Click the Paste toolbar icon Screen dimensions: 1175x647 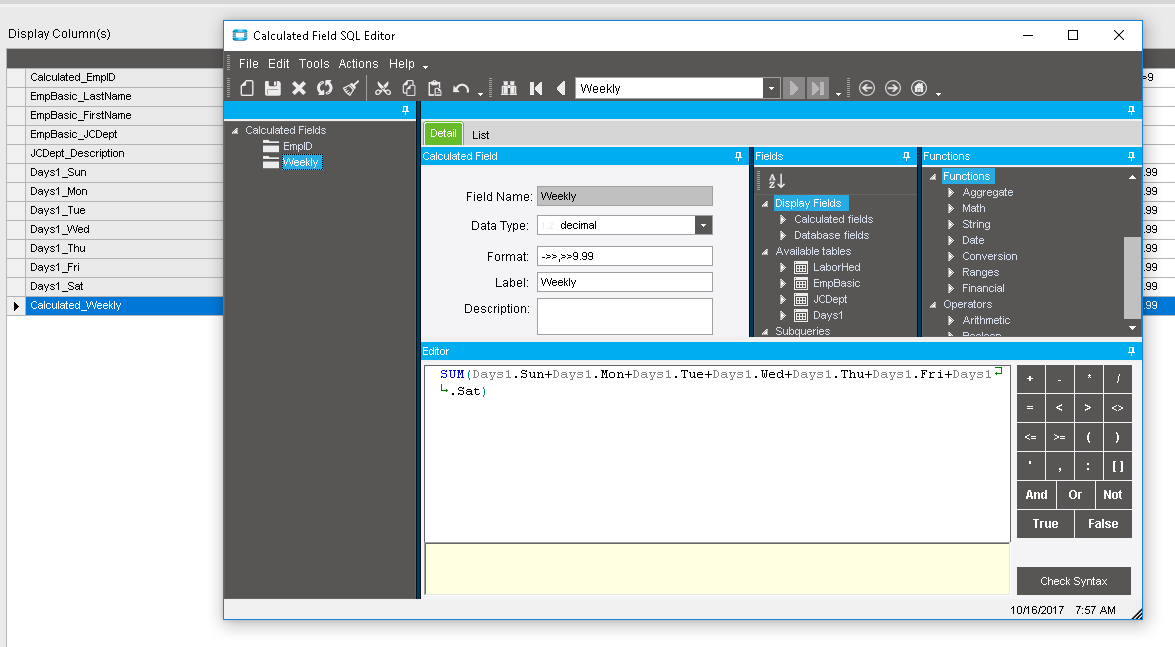click(435, 88)
